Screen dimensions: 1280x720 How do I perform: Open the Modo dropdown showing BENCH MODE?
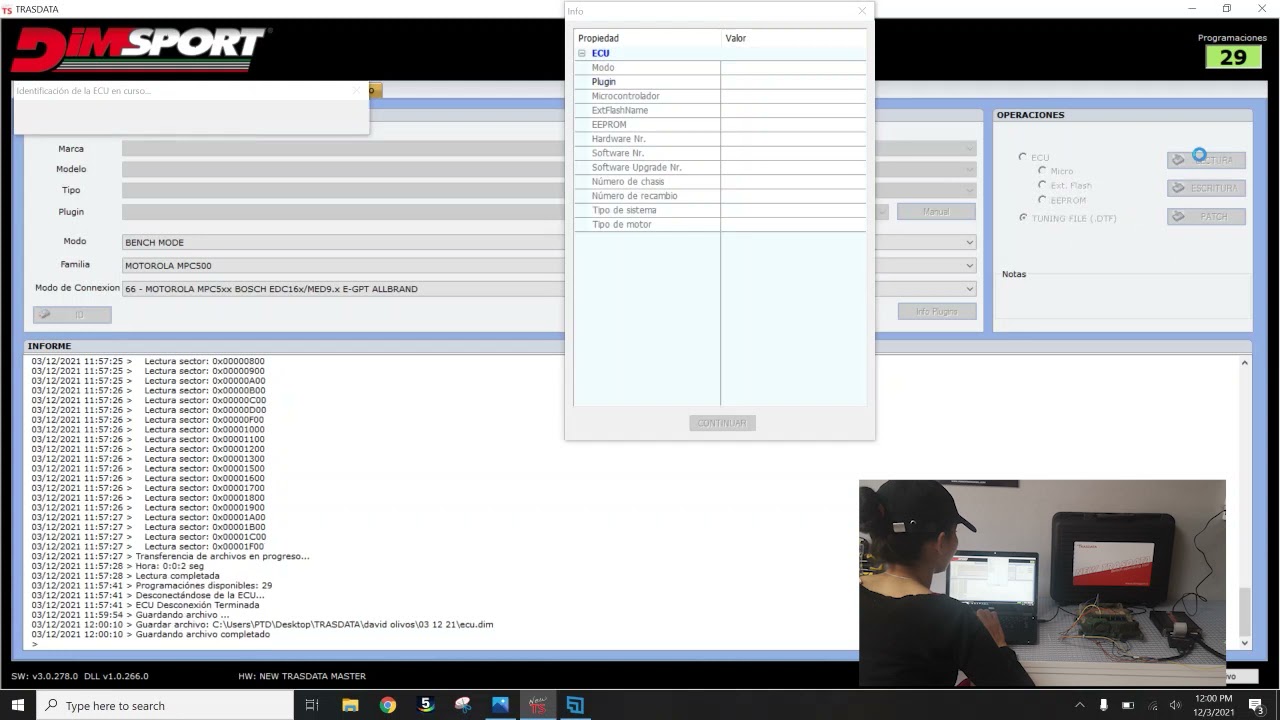tap(549, 242)
